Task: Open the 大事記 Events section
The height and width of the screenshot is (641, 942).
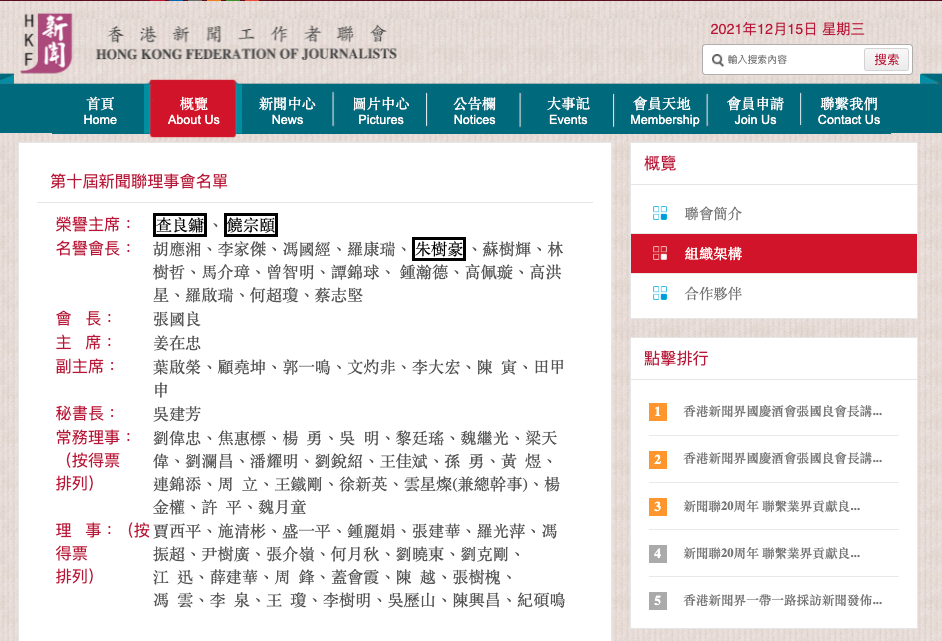Action: pyautogui.click(x=568, y=111)
